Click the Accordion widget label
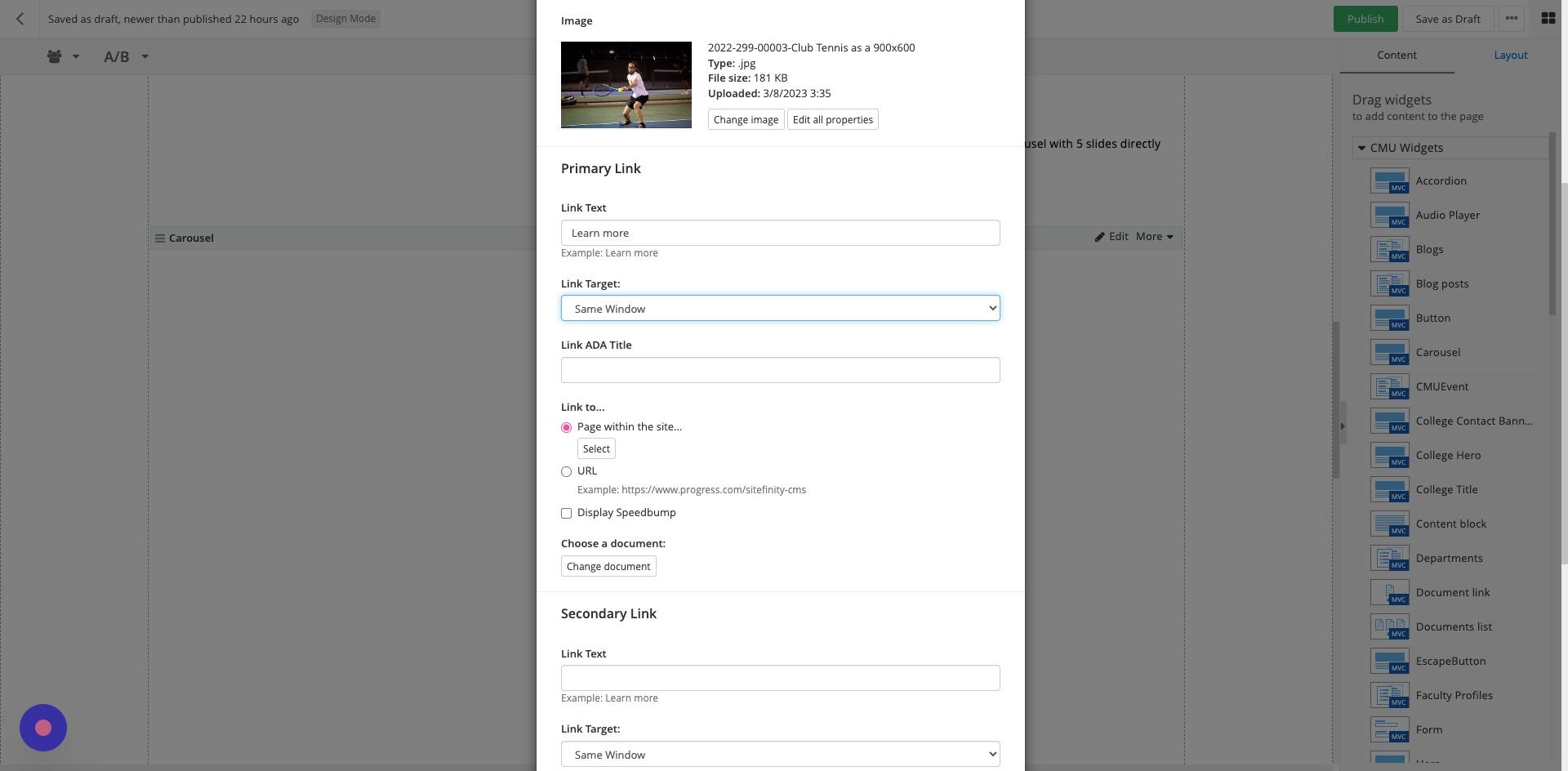The height and width of the screenshot is (771, 1568). coord(1441,181)
